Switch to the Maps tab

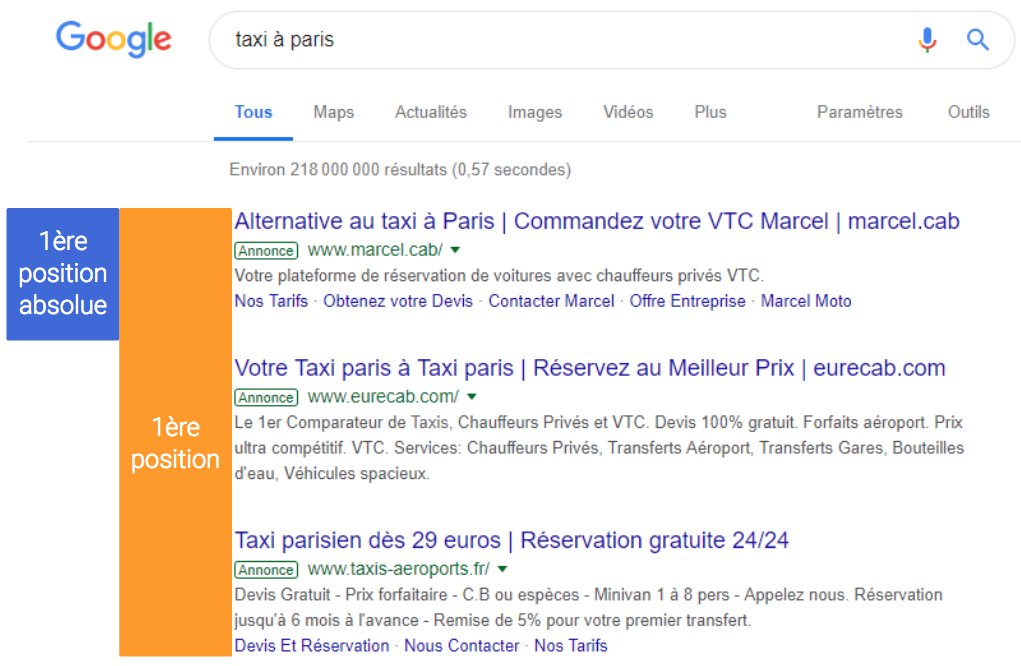click(x=333, y=112)
